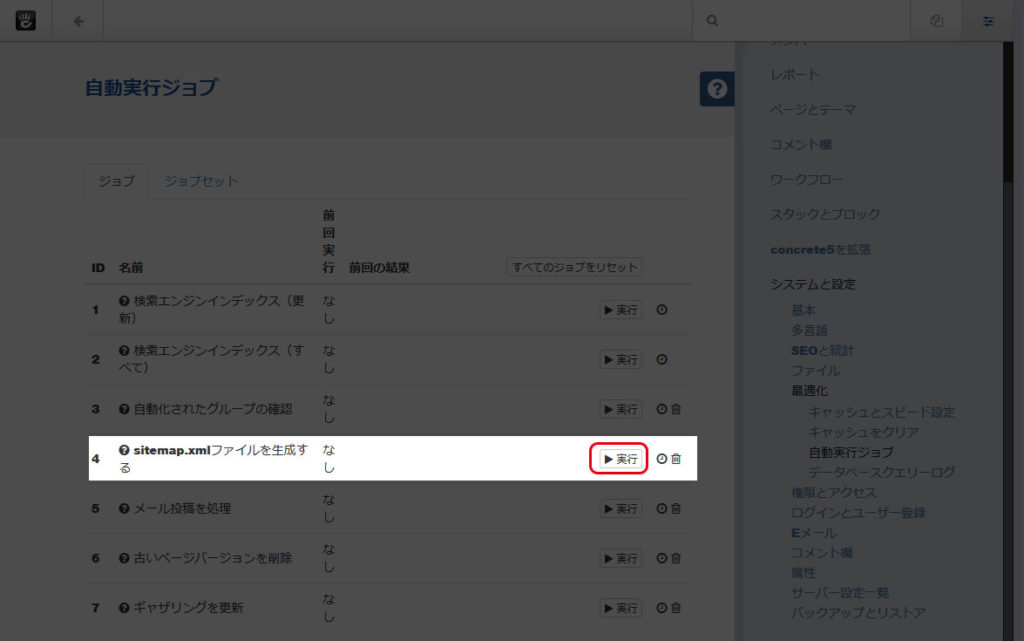Run the ギャザリングを更新 job
This screenshot has width=1024, height=641.
click(620, 608)
